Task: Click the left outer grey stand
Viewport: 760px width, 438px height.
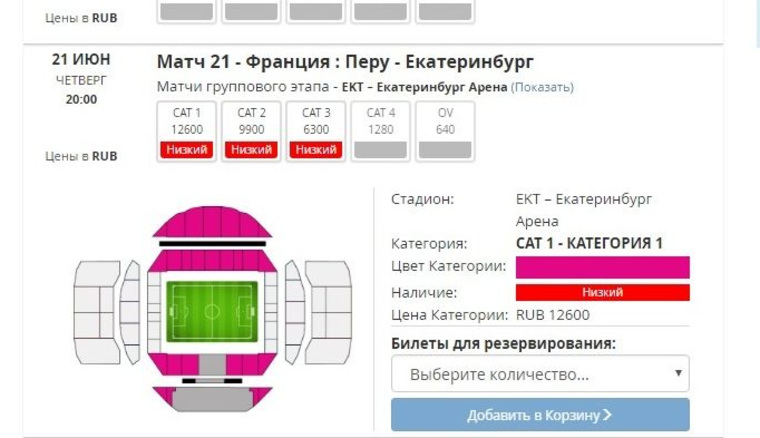Action: click(96, 313)
